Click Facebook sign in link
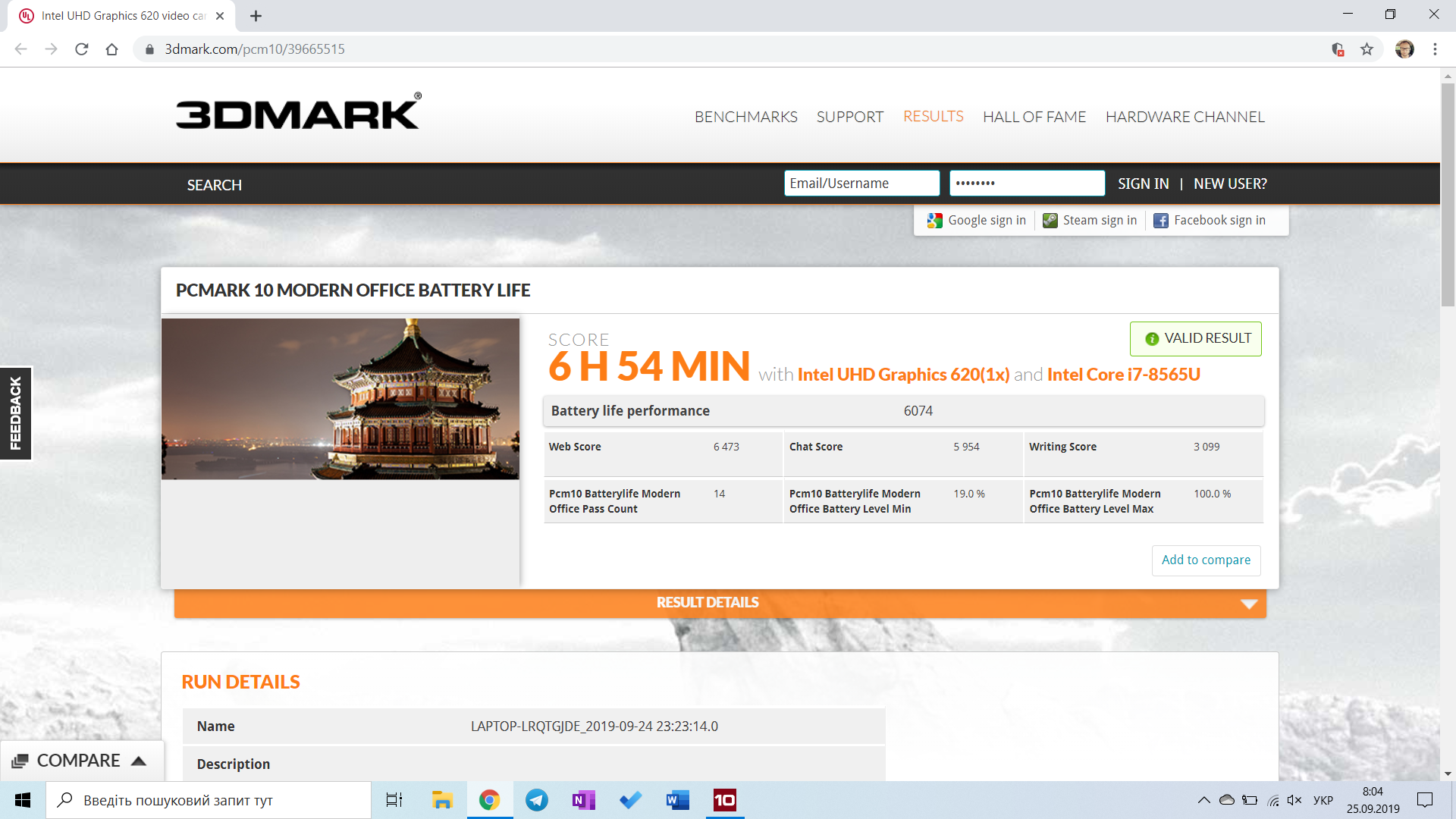 point(1219,221)
